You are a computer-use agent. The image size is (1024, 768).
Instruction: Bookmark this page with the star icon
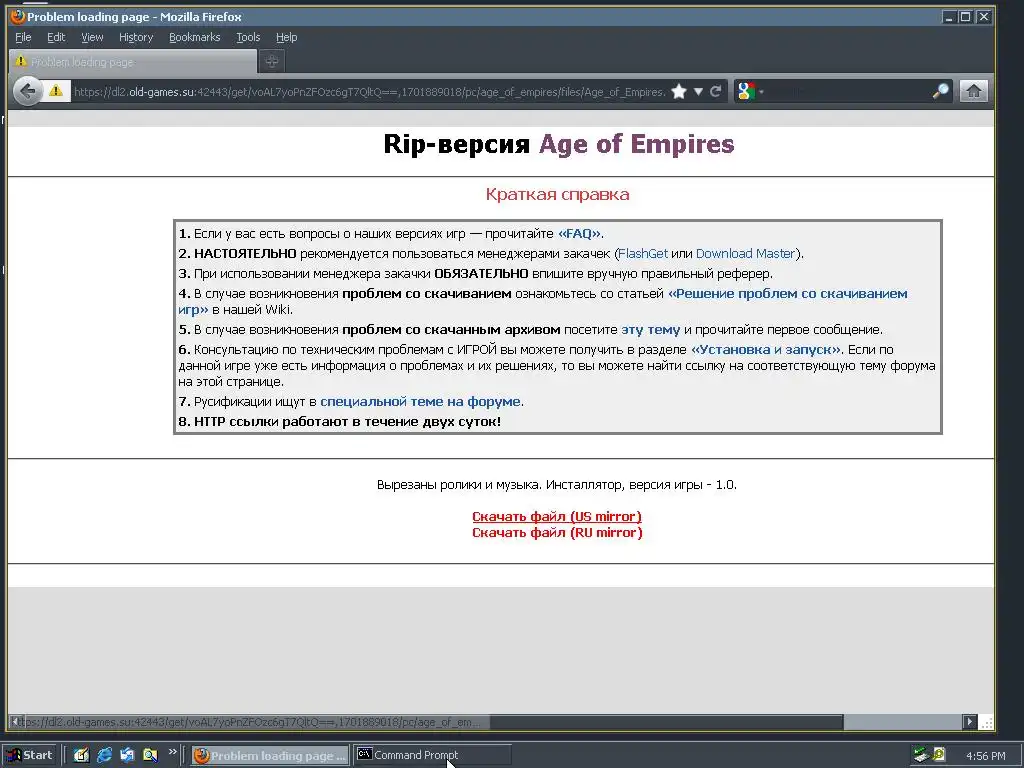[679, 91]
